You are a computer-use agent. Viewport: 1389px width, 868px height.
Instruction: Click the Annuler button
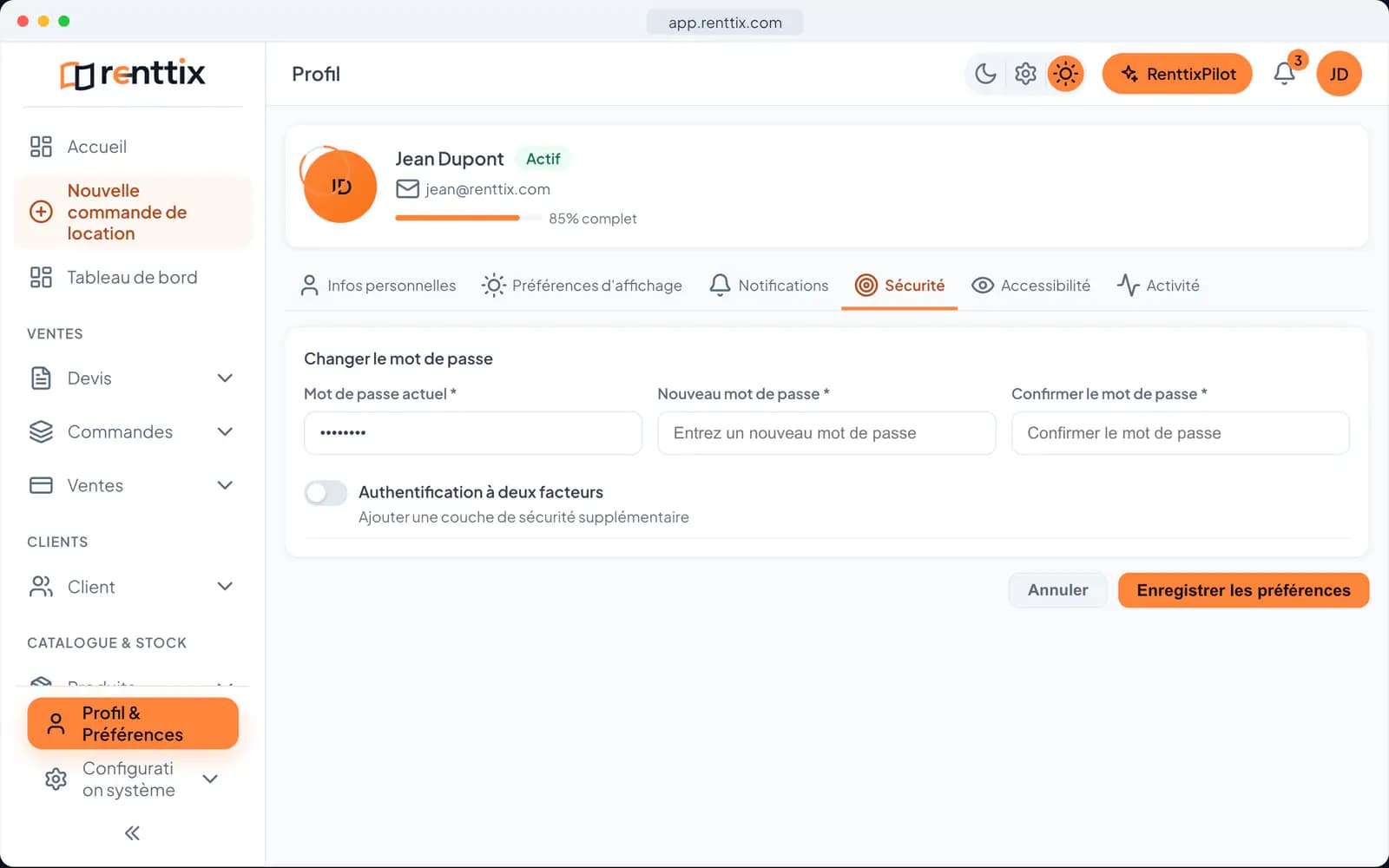tap(1057, 590)
